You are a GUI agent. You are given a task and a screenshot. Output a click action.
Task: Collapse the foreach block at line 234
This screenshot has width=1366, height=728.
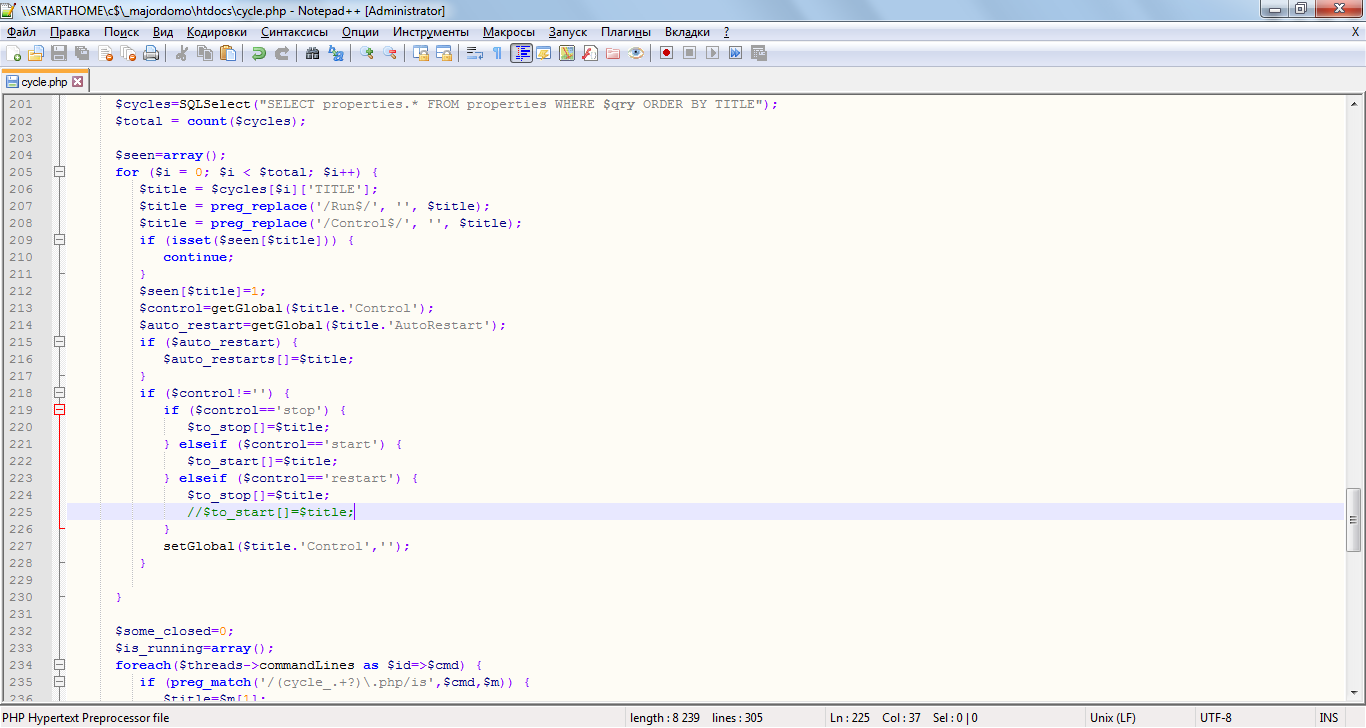pos(59,665)
